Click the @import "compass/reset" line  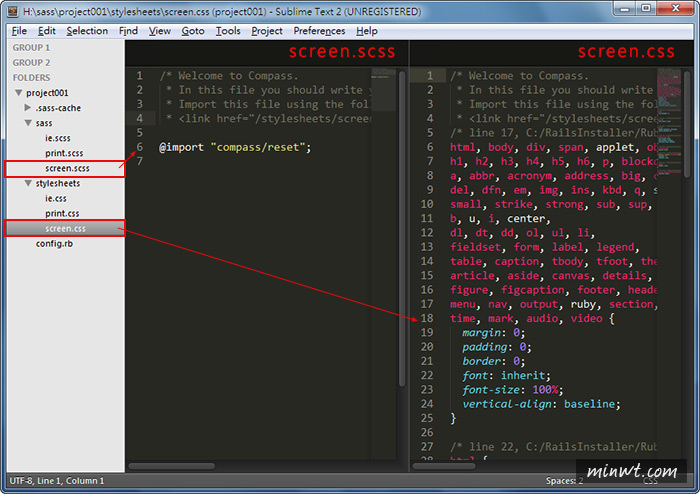(235, 147)
